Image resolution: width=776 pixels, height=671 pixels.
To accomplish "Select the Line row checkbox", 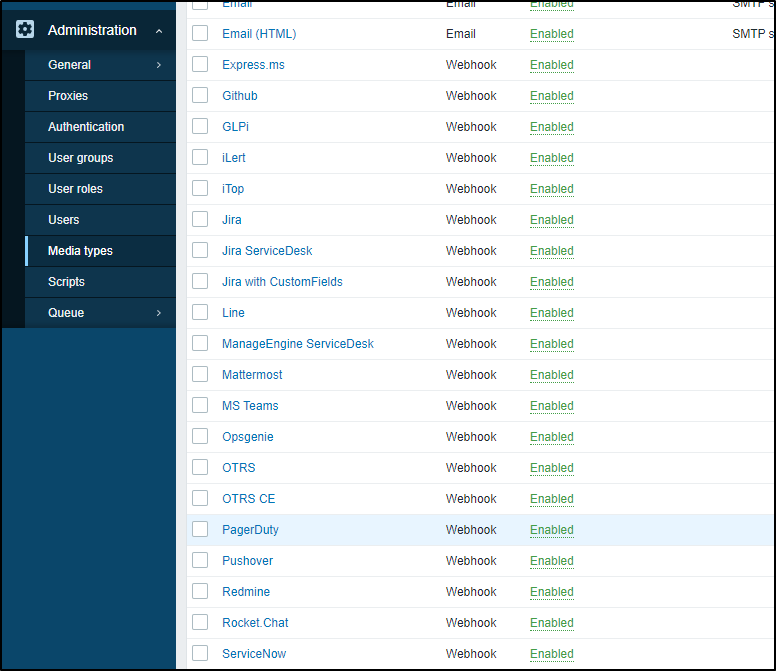I will point(200,312).
